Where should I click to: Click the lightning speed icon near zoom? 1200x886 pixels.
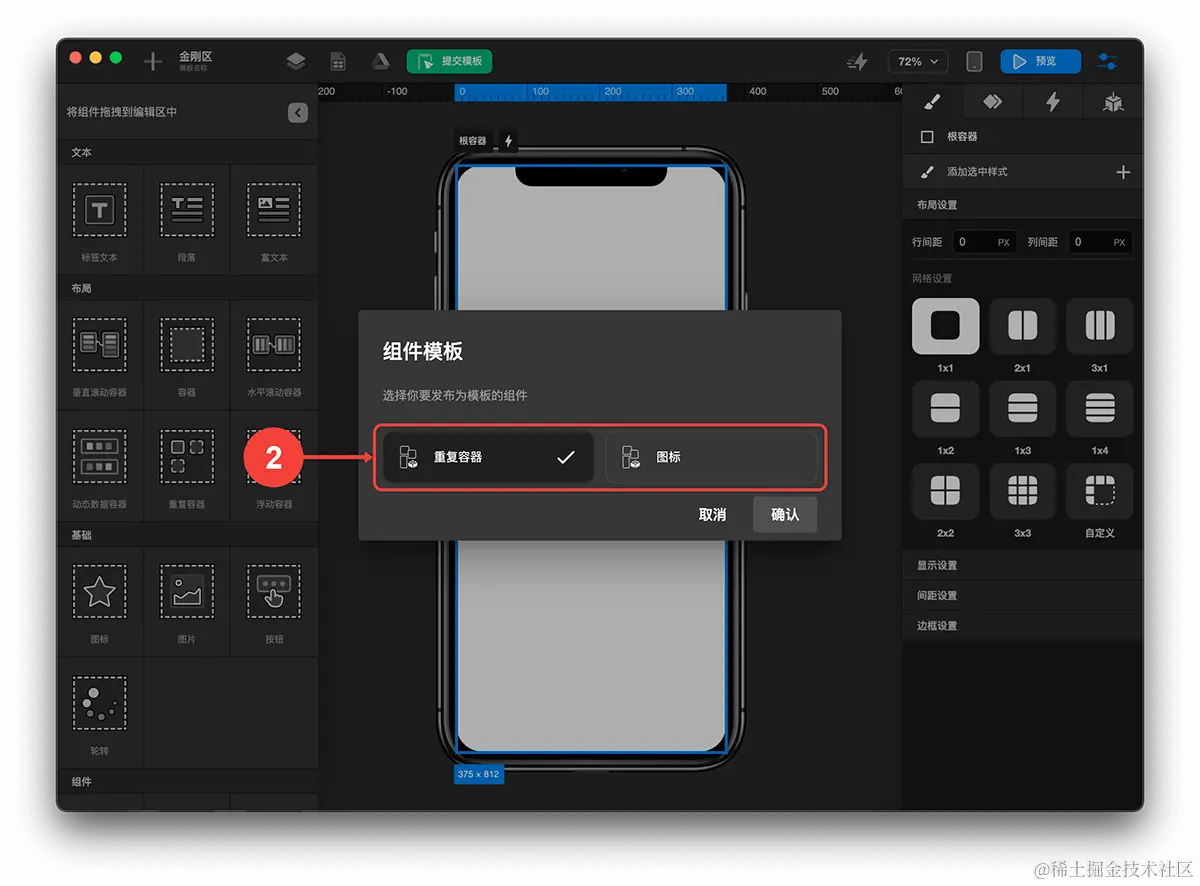857,62
